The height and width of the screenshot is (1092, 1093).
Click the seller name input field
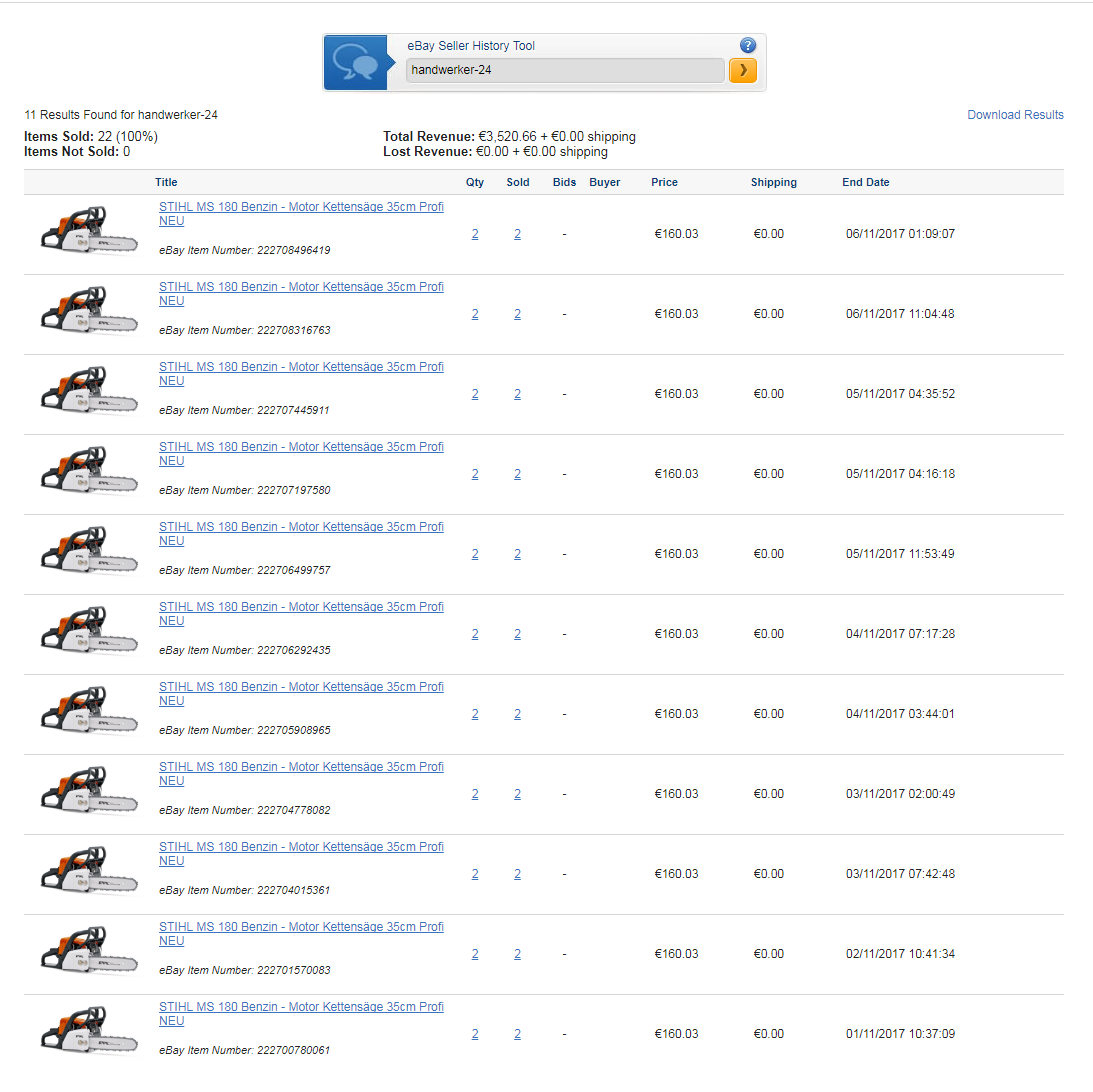coord(564,70)
